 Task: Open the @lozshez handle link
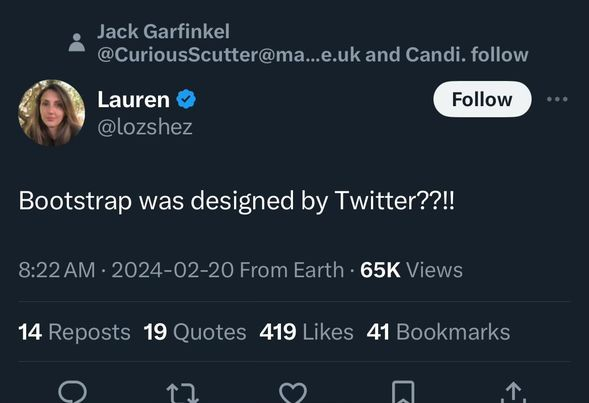pos(145,127)
